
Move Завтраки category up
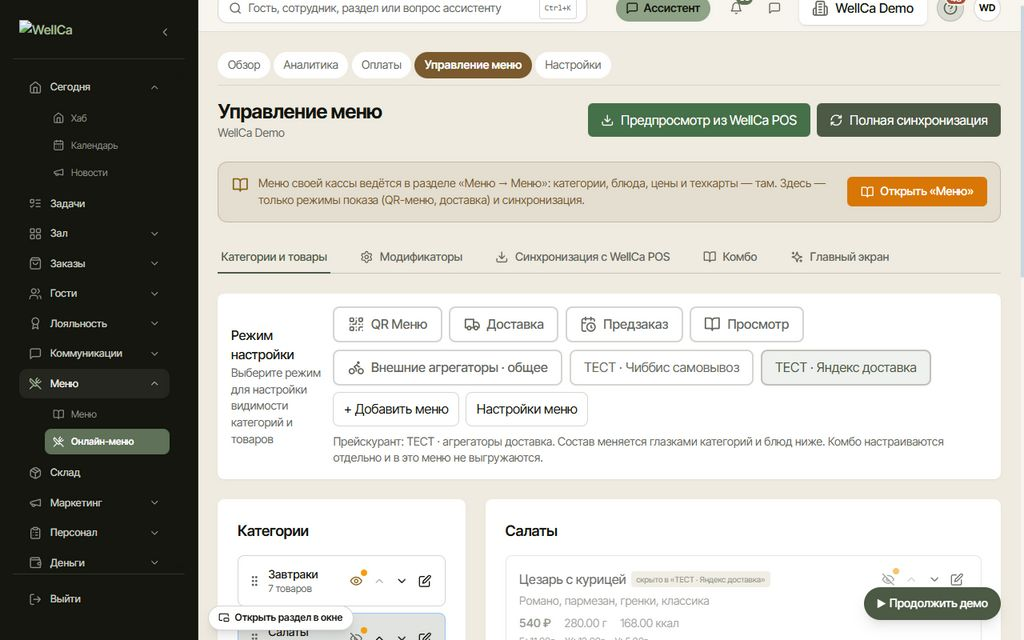[379, 581]
